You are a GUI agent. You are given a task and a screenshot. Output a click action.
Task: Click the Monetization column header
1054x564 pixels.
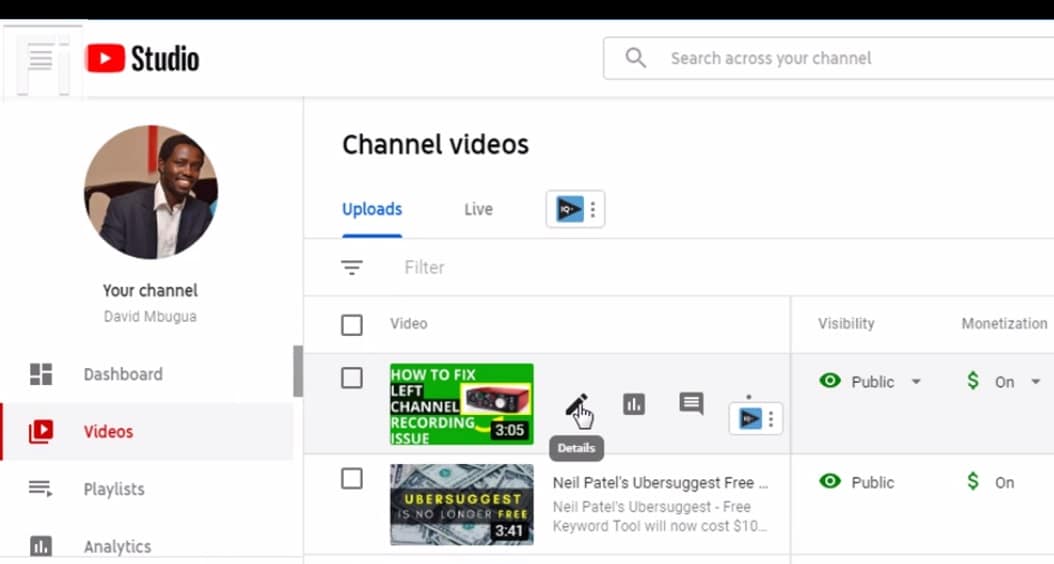pyautogui.click(x=1004, y=323)
